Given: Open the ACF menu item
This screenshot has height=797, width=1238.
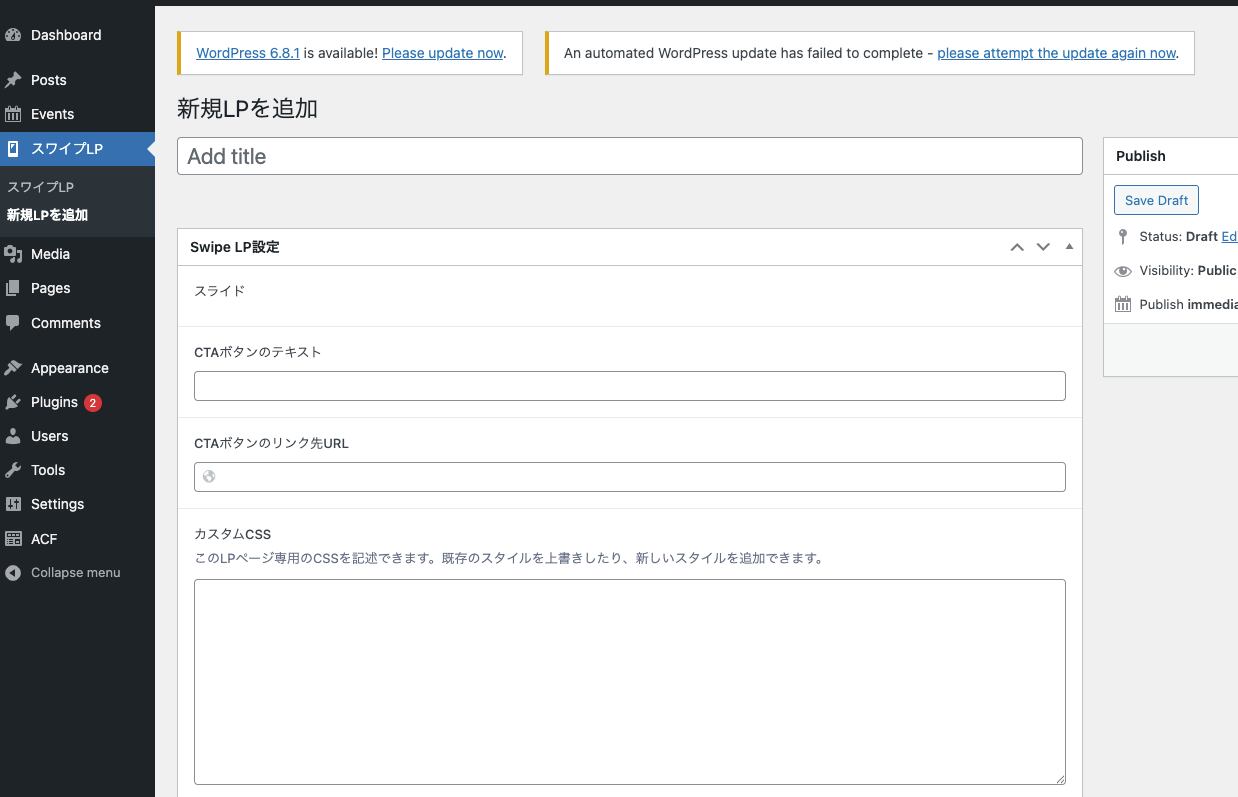Looking at the screenshot, I should pos(44,539).
